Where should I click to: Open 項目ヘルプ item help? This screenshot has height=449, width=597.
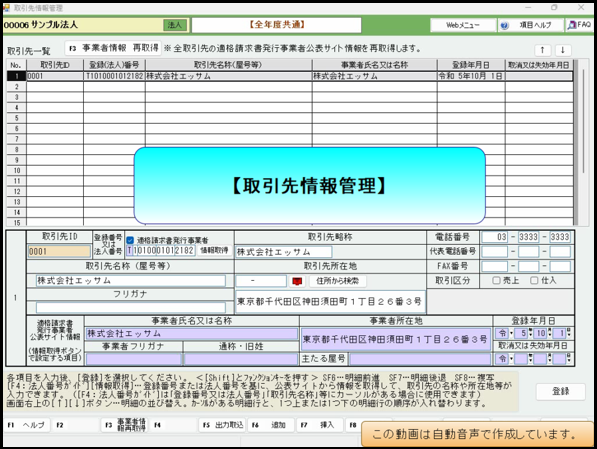tap(530, 25)
